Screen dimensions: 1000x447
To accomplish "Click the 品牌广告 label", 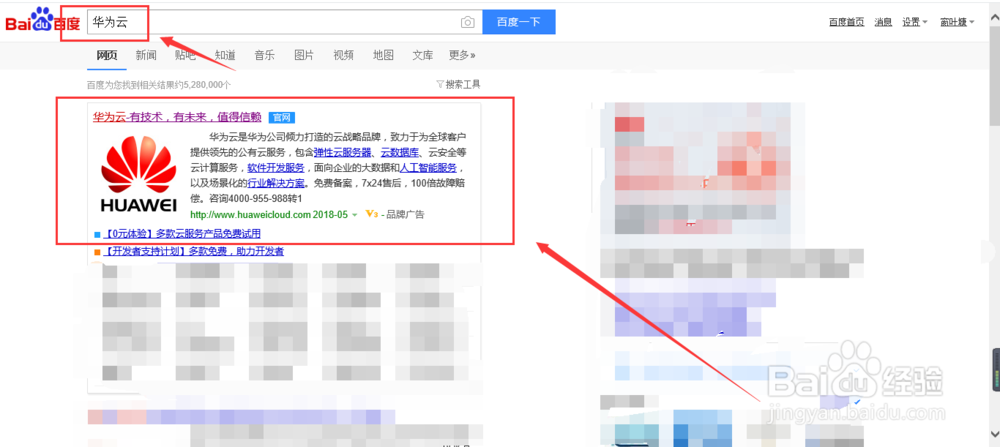I will (406, 214).
